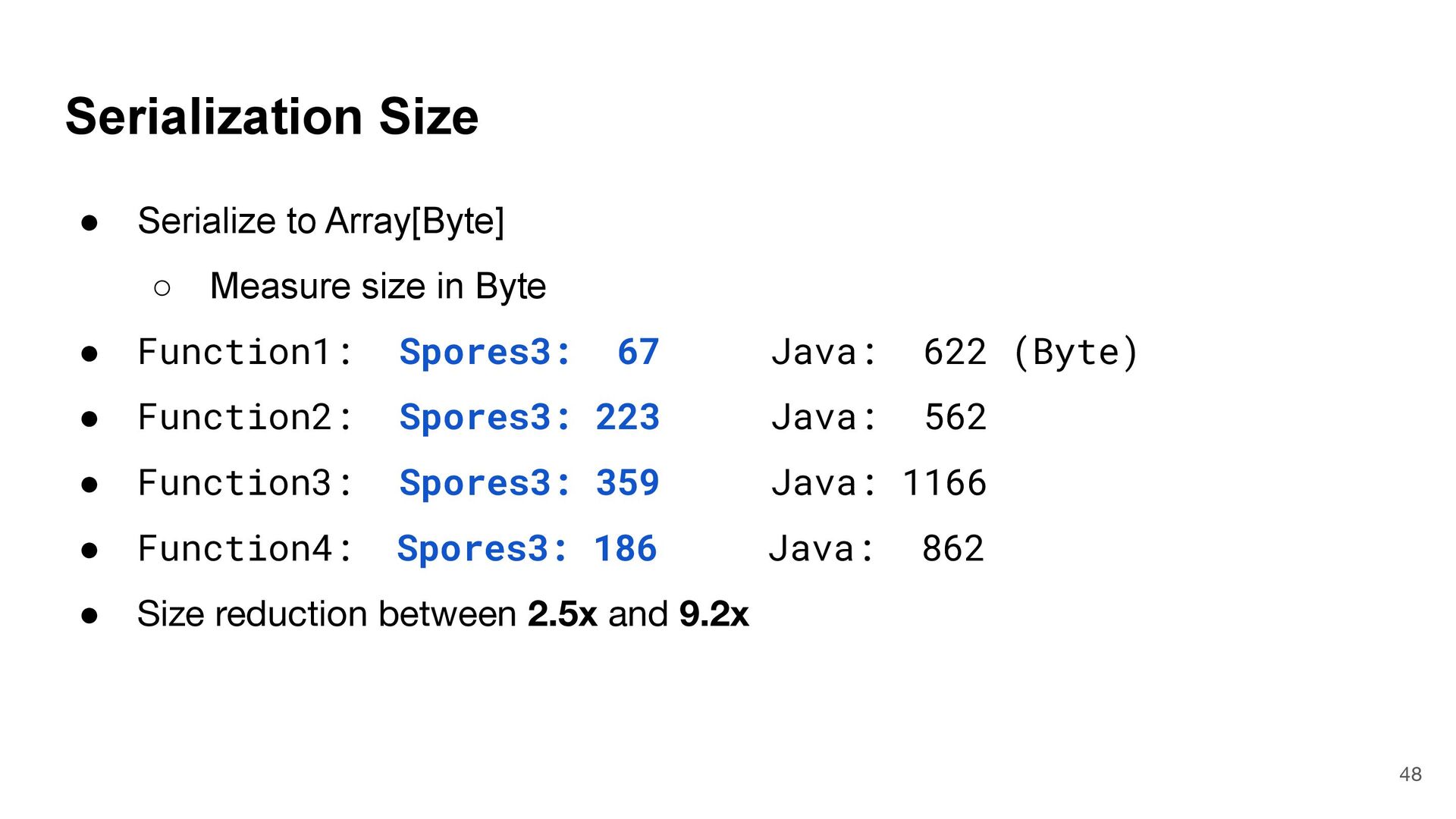Select the "Function4:" label

tap(245, 549)
